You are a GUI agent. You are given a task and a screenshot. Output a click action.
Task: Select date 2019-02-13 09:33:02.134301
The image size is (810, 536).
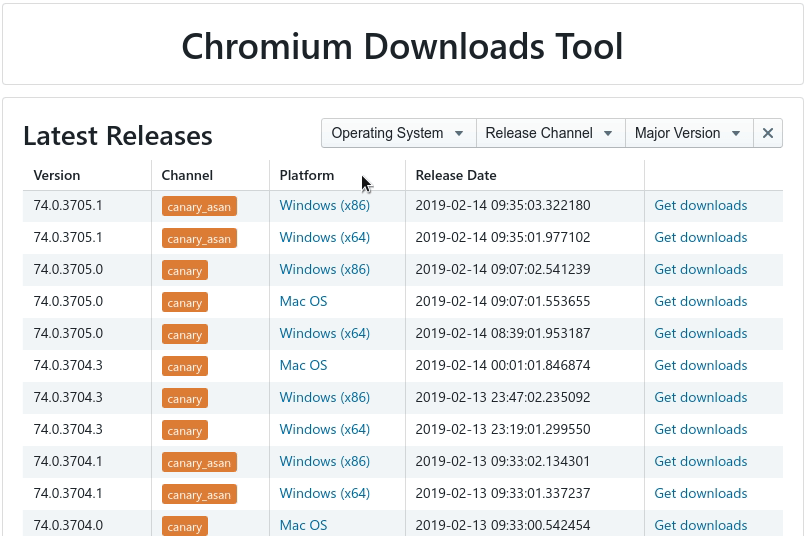tap(503, 462)
